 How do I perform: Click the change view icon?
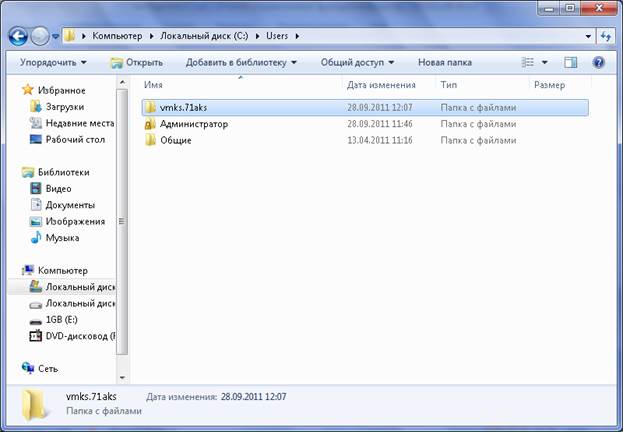[x=528, y=62]
